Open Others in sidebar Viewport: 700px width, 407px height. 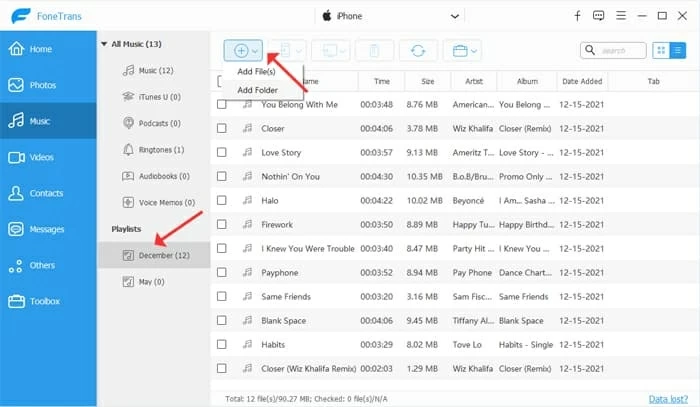48,265
